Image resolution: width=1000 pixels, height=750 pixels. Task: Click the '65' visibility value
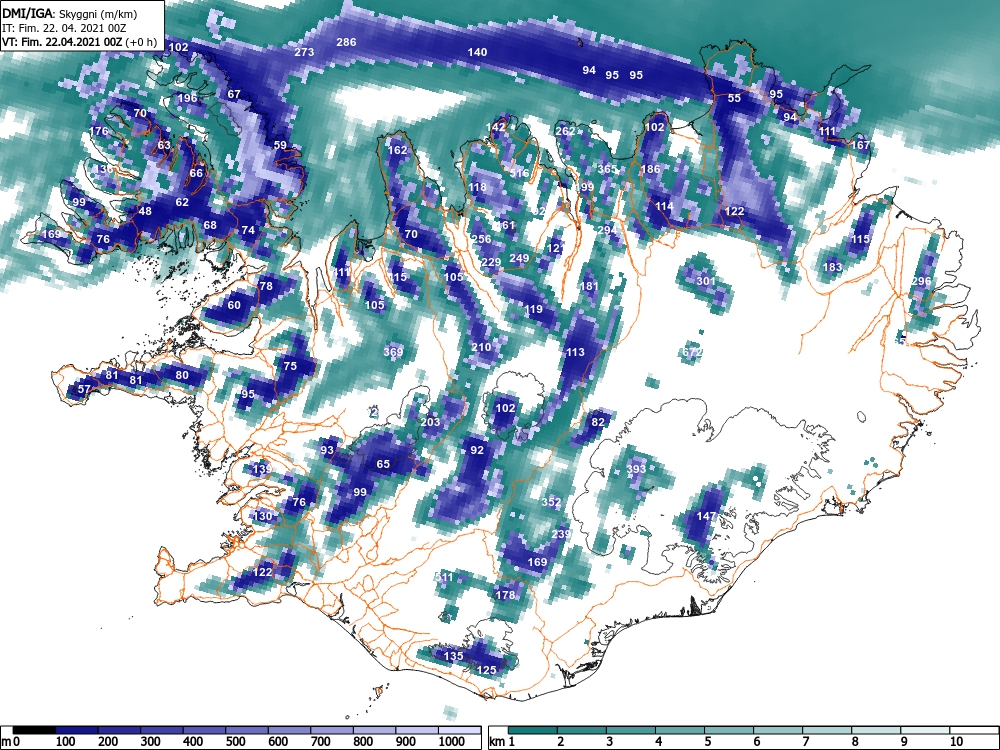tap(383, 464)
